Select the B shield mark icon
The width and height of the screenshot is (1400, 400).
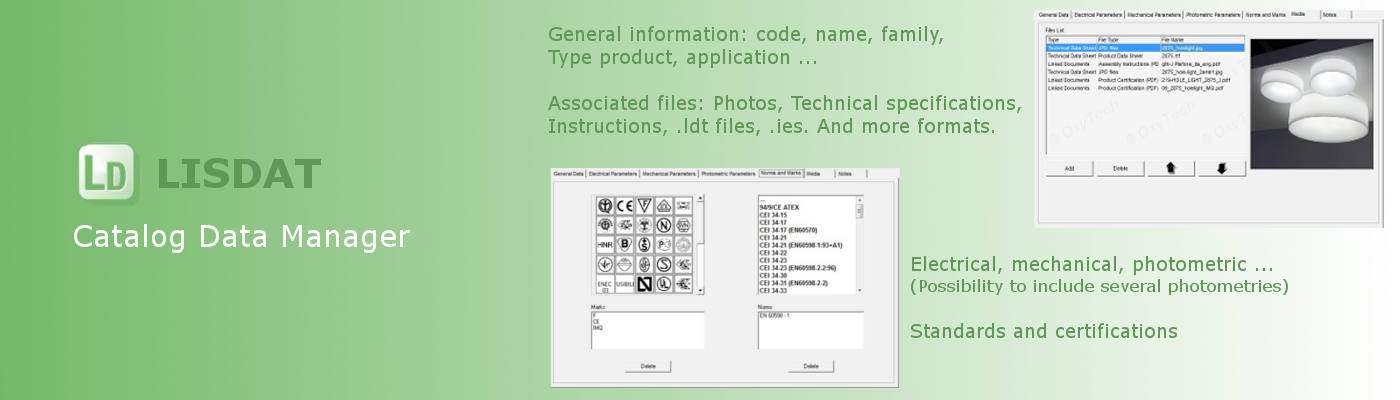tap(624, 244)
